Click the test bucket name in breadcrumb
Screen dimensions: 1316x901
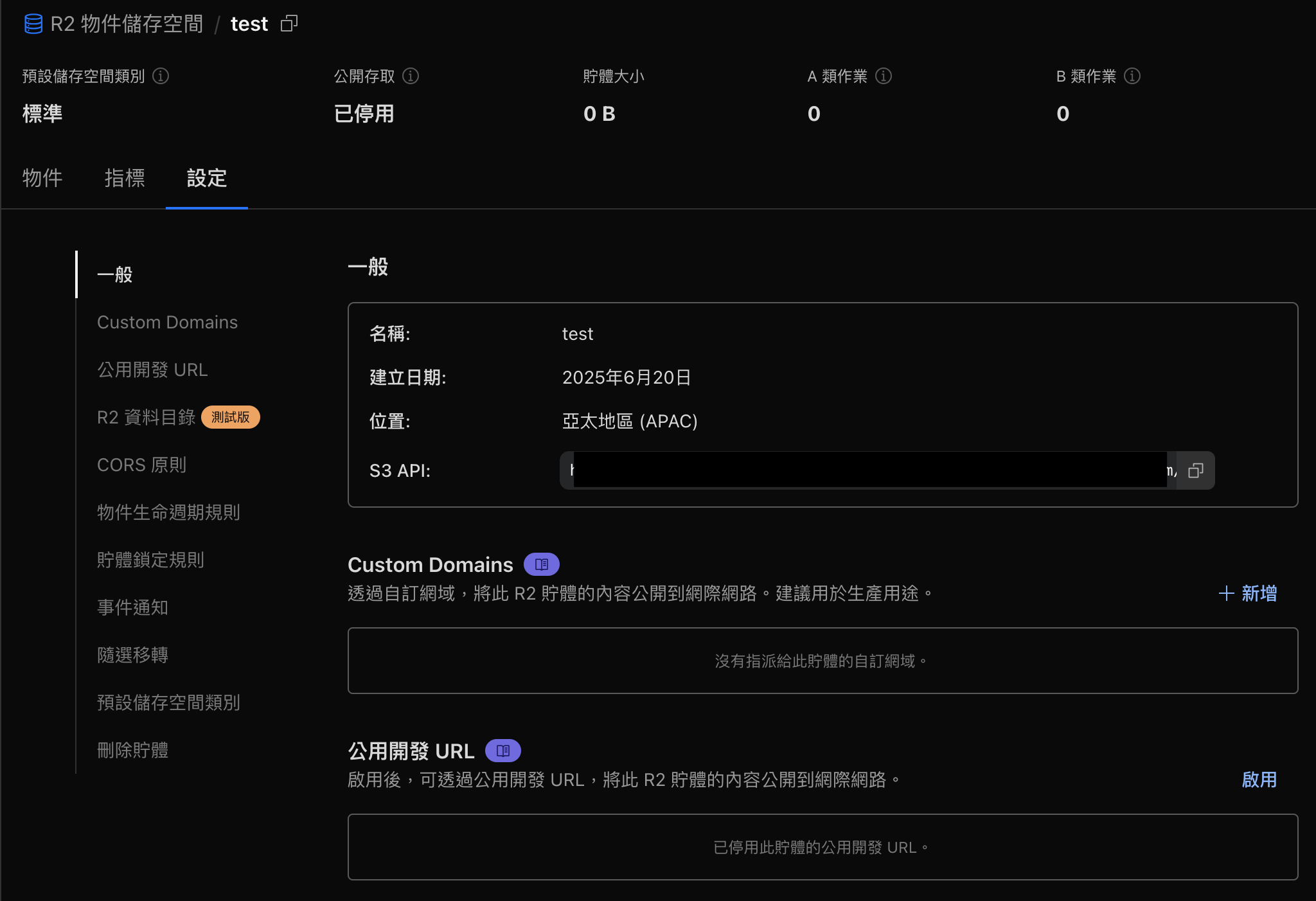(x=249, y=24)
